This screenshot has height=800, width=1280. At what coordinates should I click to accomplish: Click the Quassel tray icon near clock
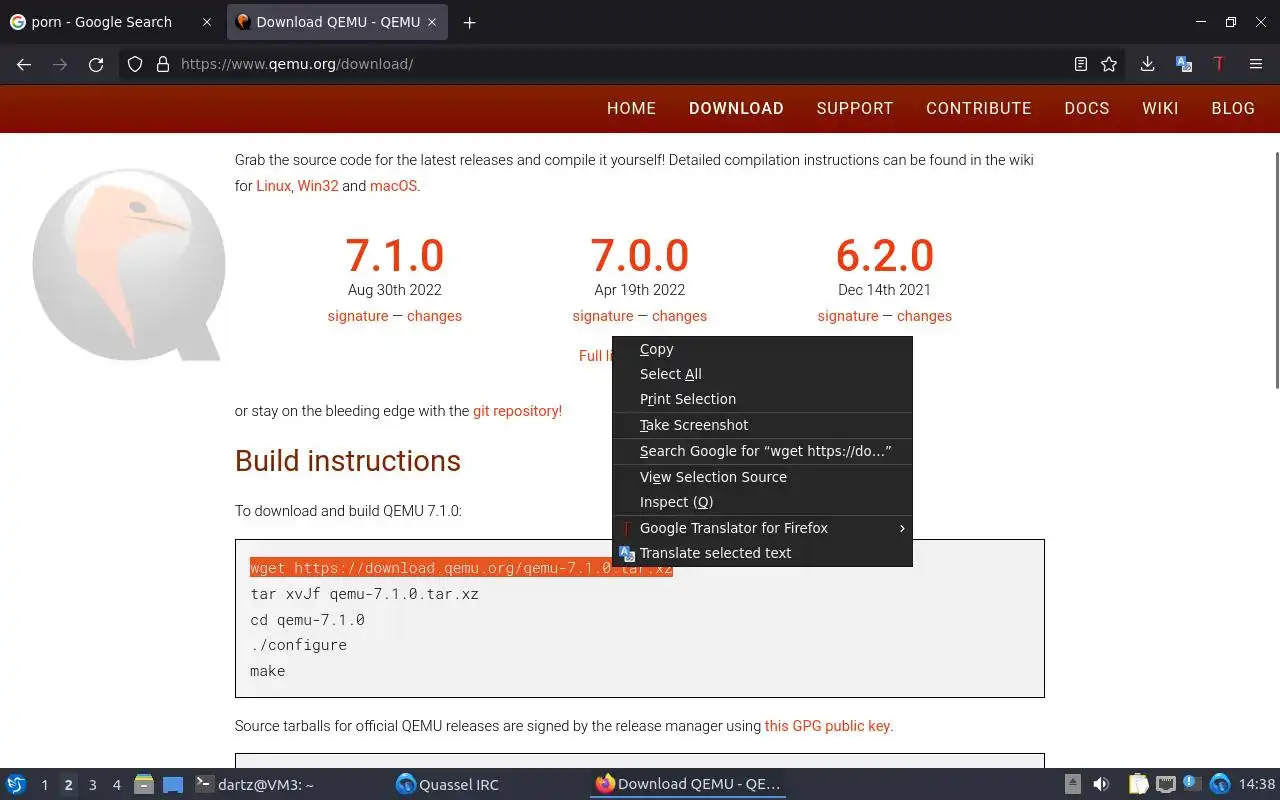[x=1220, y=784]
